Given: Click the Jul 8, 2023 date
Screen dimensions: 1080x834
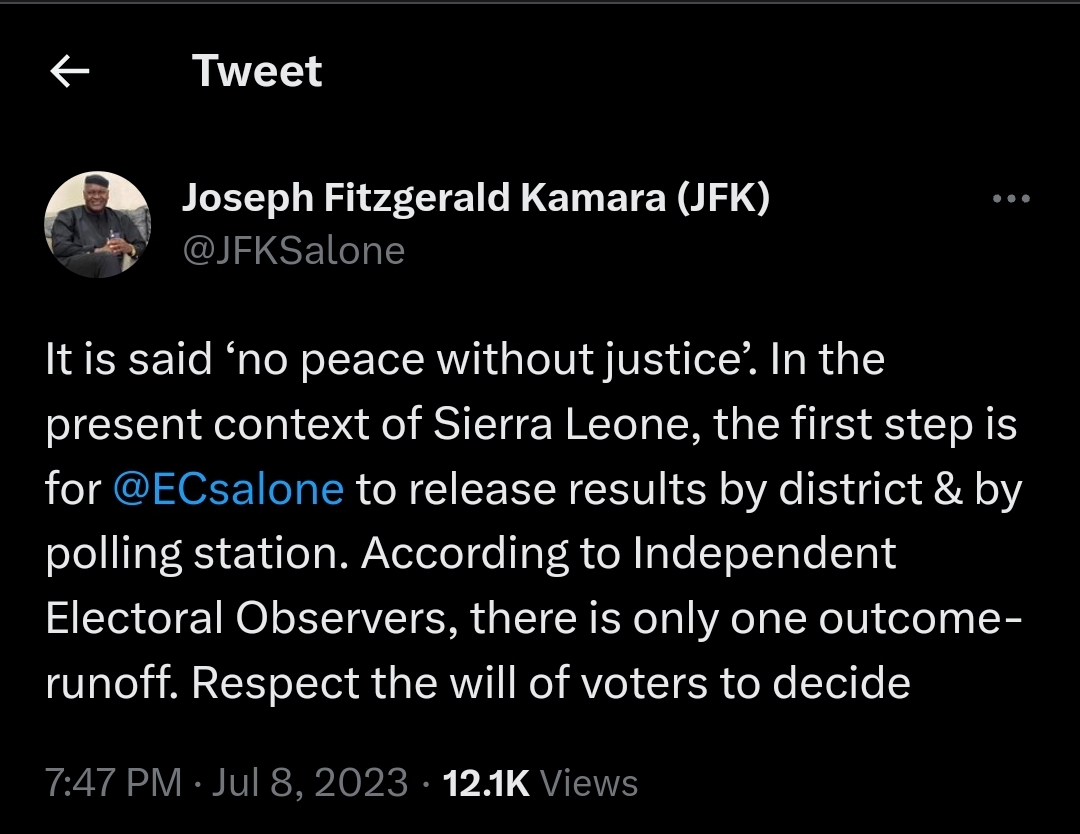Looking at the screenshot, I should click(312, 783).
